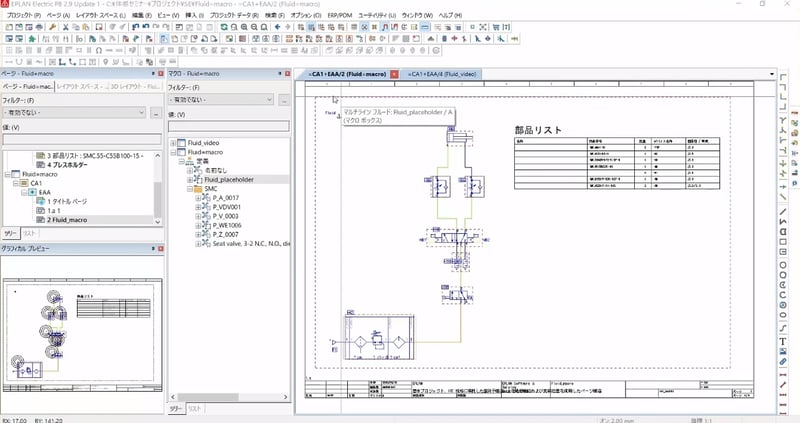Image resolution: width=800 pixels, height=423 pixels.
Task: Select the Text tool in right toolbar
Action: 783,341
